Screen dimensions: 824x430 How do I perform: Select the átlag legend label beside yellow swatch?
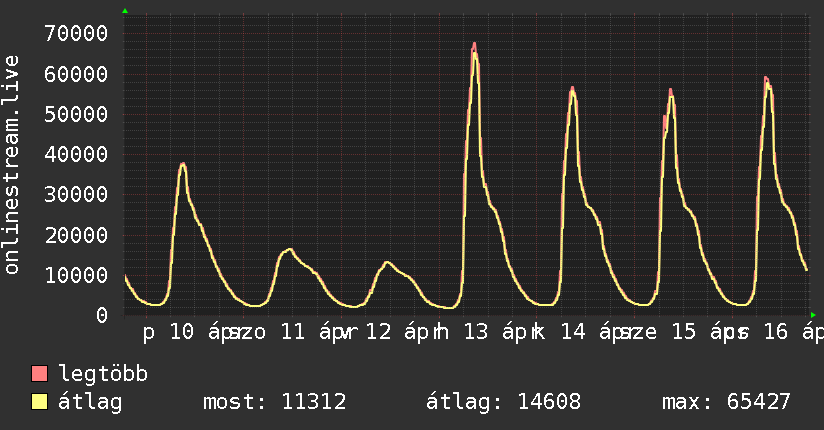(x=90, y=402)
